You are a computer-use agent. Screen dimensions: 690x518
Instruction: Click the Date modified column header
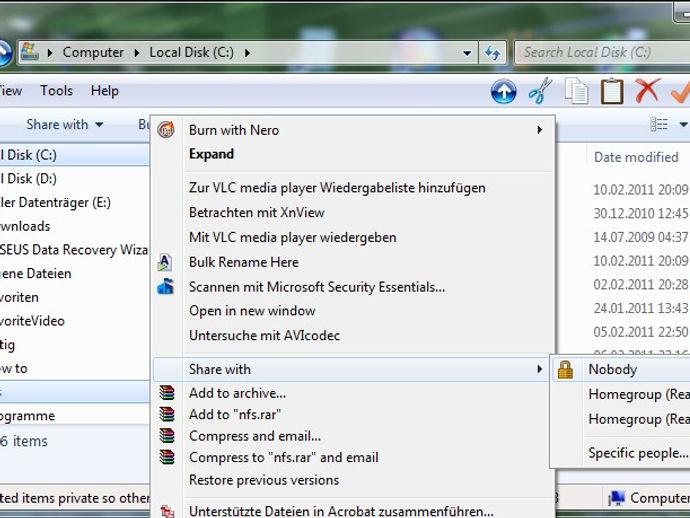click(638, 157)
